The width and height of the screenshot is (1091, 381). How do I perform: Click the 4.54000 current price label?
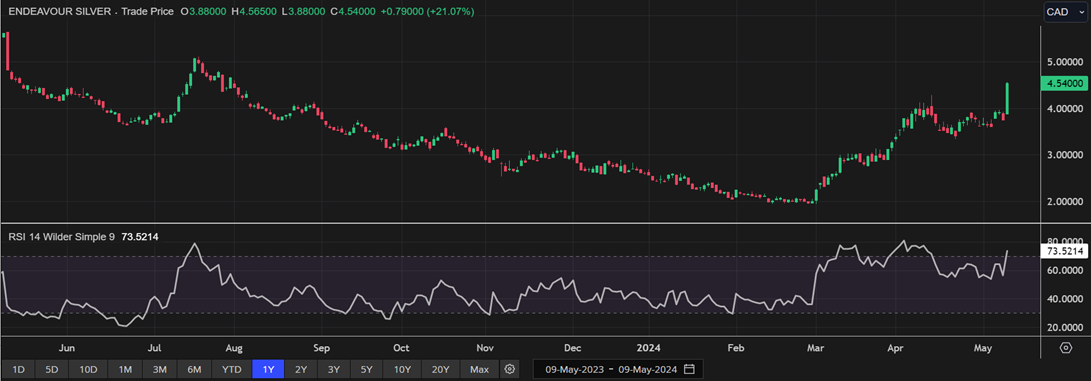(1065, 83)
